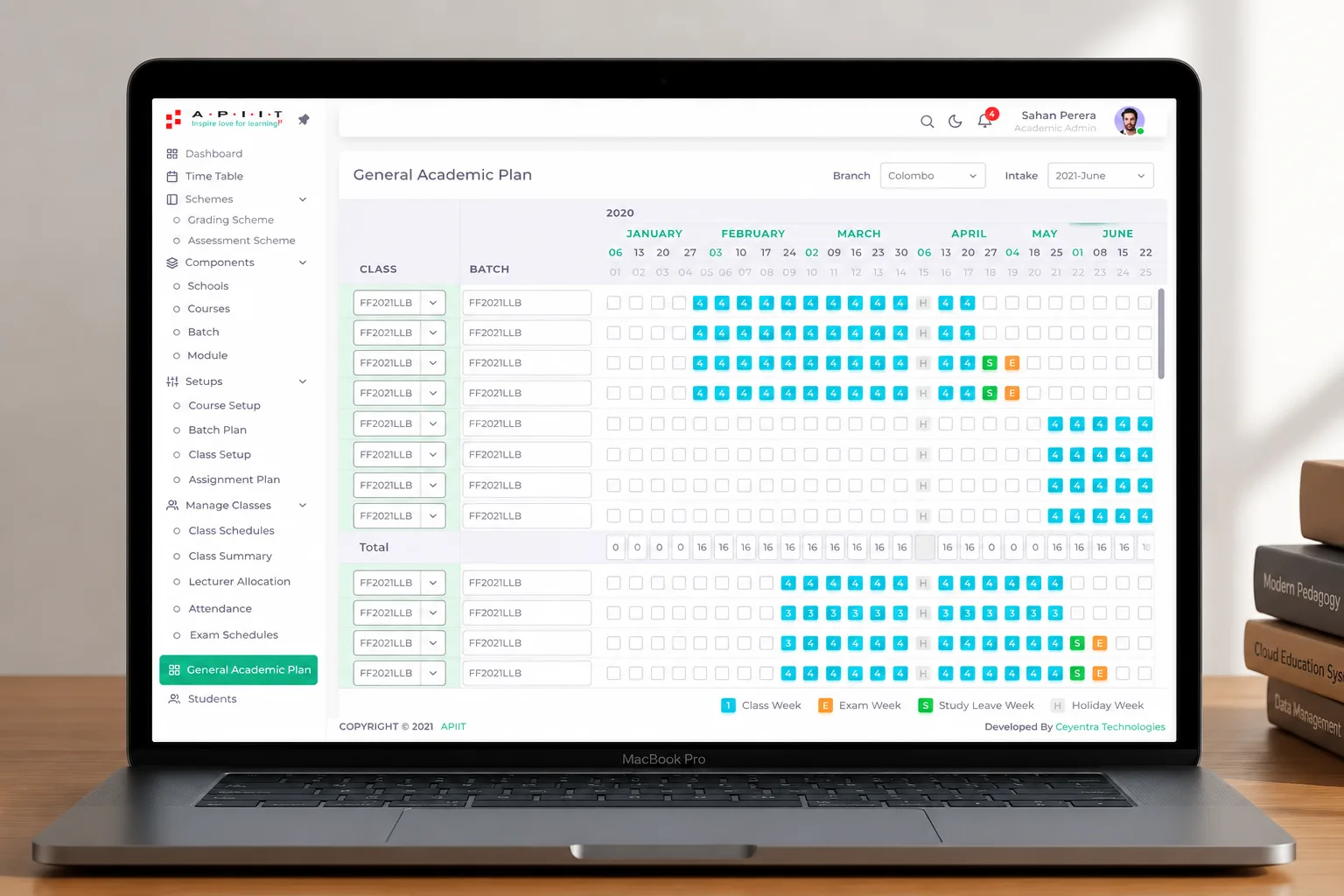Viewport: 1344px width, 896px height.
Task: Click the Schemes panel icon
Action: click(172, 199)
